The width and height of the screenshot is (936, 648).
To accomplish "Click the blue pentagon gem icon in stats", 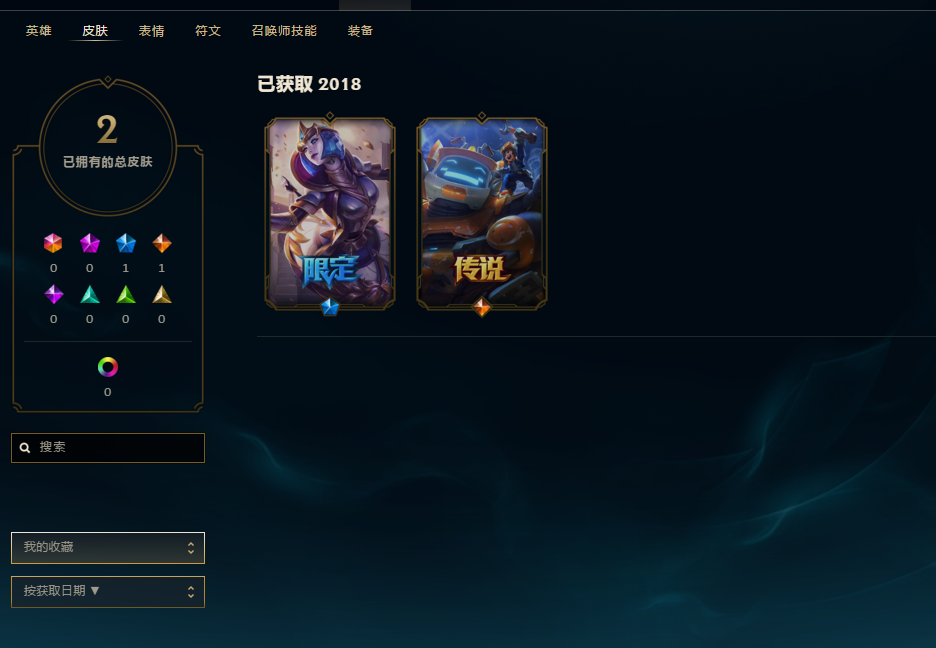I will coord(126,243).
